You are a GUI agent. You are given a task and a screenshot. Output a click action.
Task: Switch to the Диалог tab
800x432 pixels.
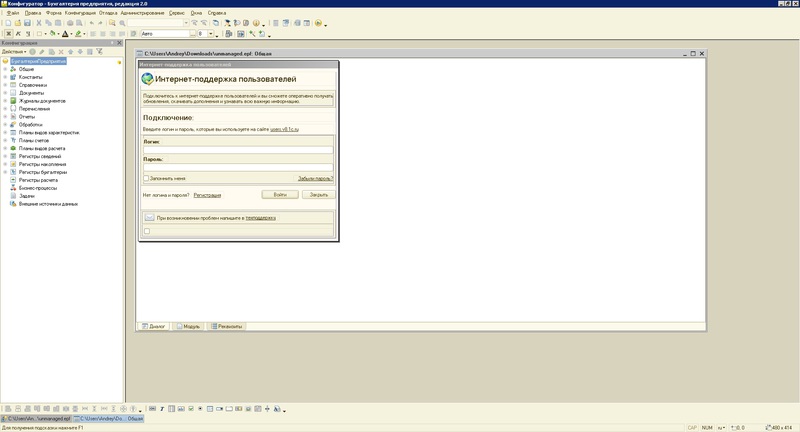coord(154,326)
